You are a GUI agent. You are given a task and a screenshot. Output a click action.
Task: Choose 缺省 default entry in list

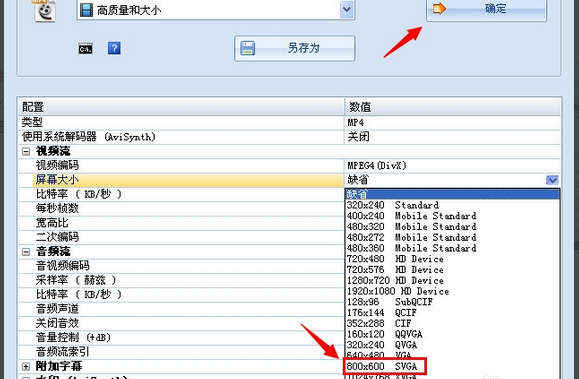(x=452, y=194)
